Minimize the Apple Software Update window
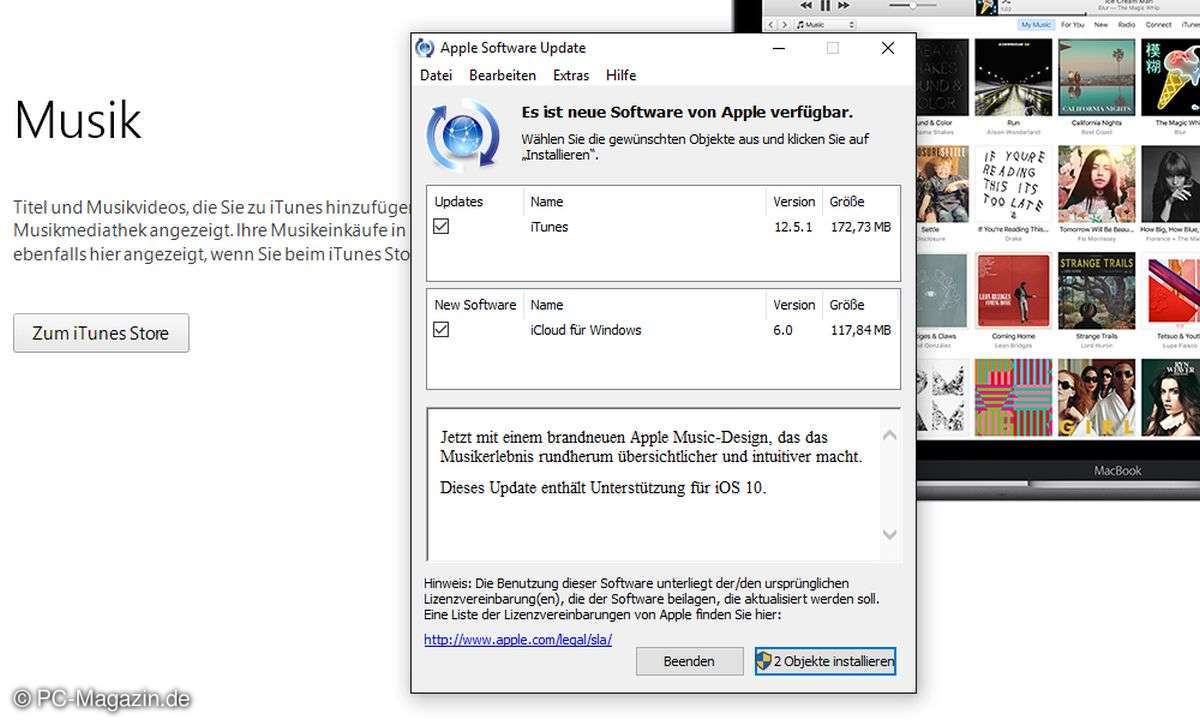1200x720 pixels. 779,48
